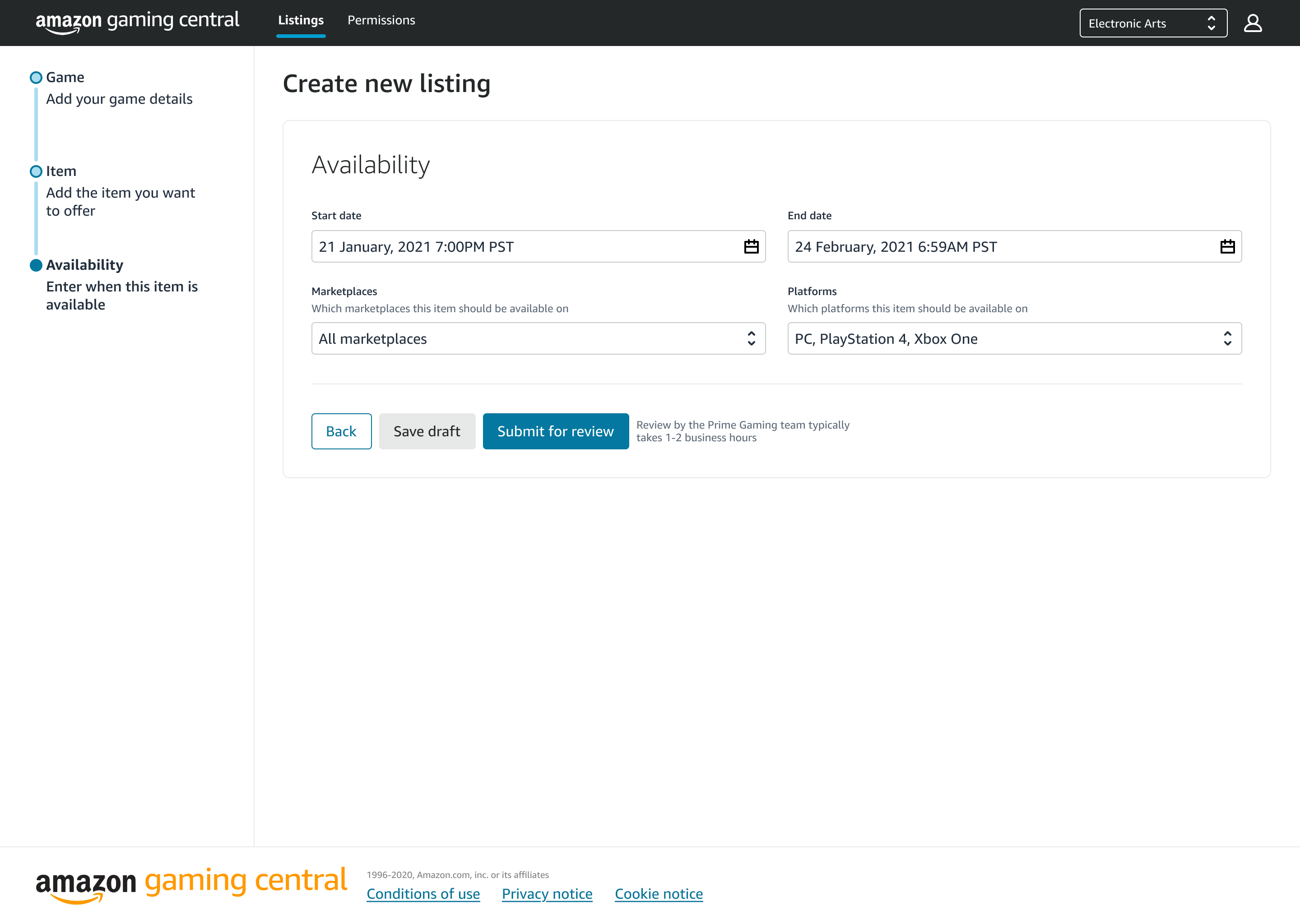Select the Game step circle marker

[36, 78]
